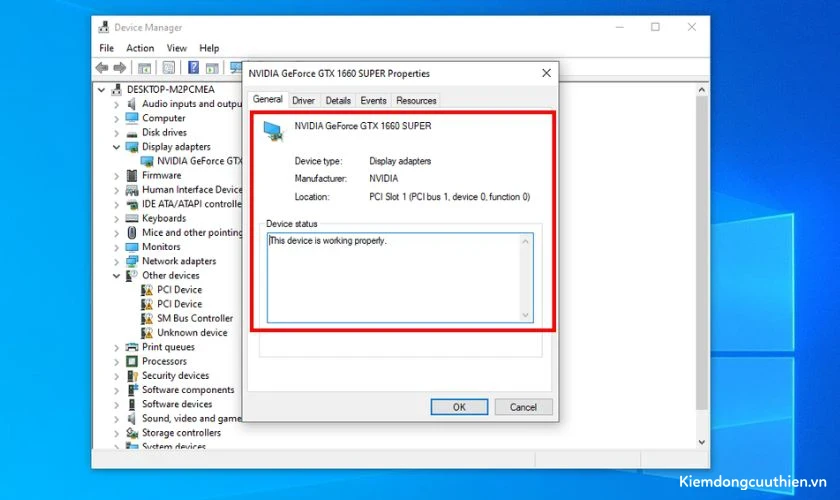Select the SM Bus Controller entry

(x=195, y=318)
